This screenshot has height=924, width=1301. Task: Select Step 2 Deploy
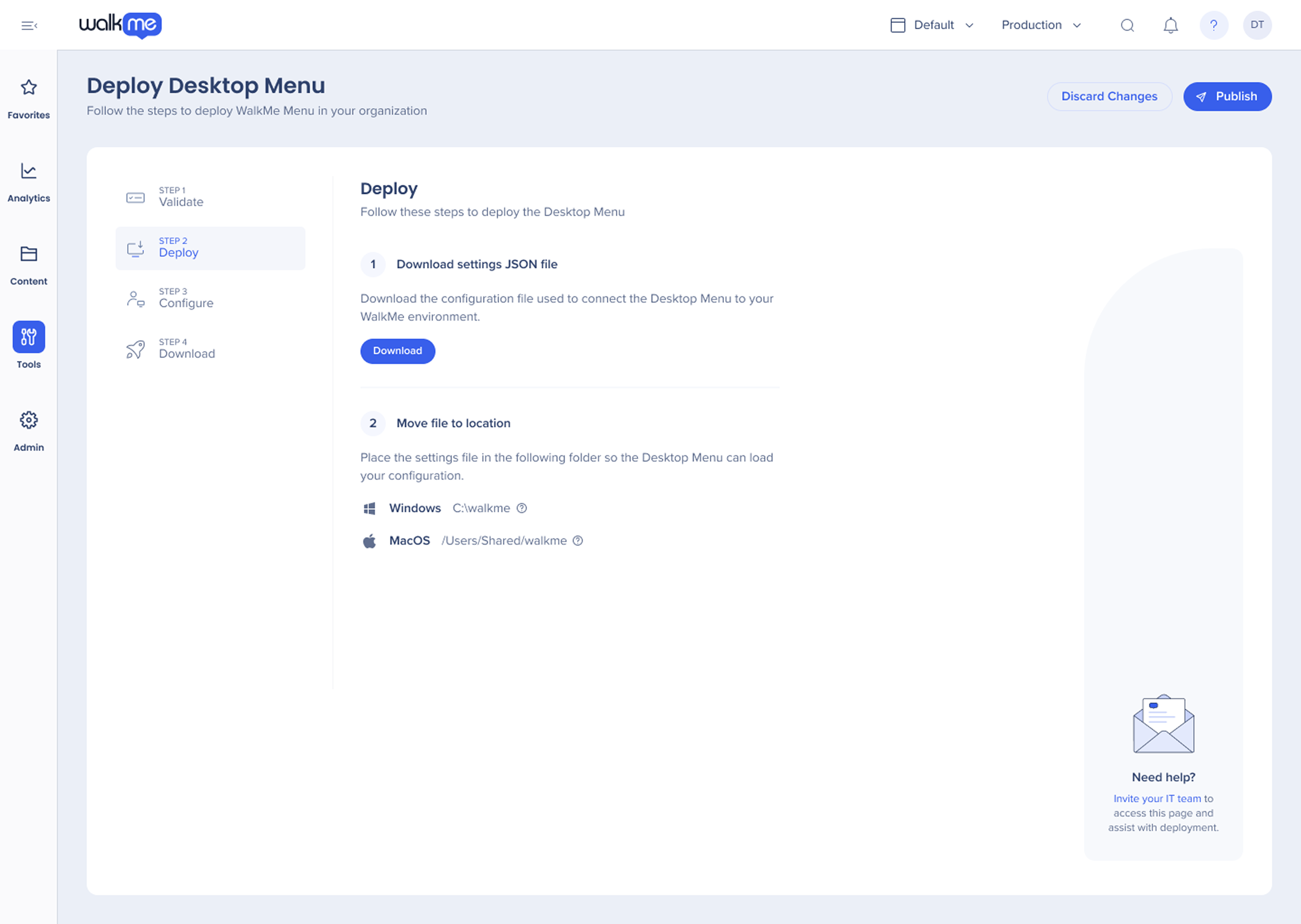coord(210,248)
